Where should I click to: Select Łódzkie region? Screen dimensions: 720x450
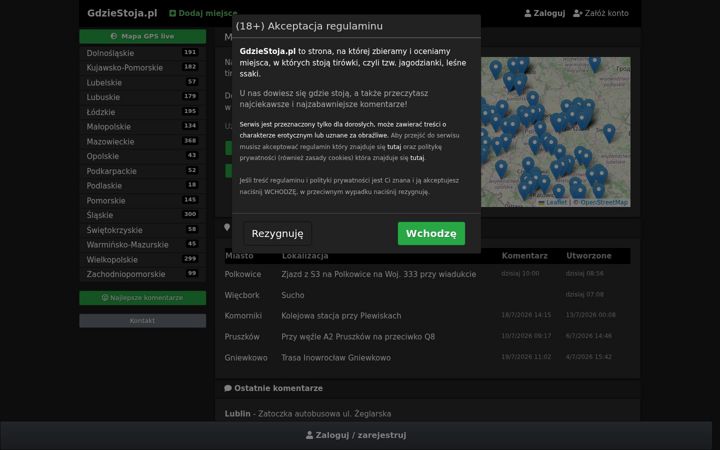[x=143, y=112]
